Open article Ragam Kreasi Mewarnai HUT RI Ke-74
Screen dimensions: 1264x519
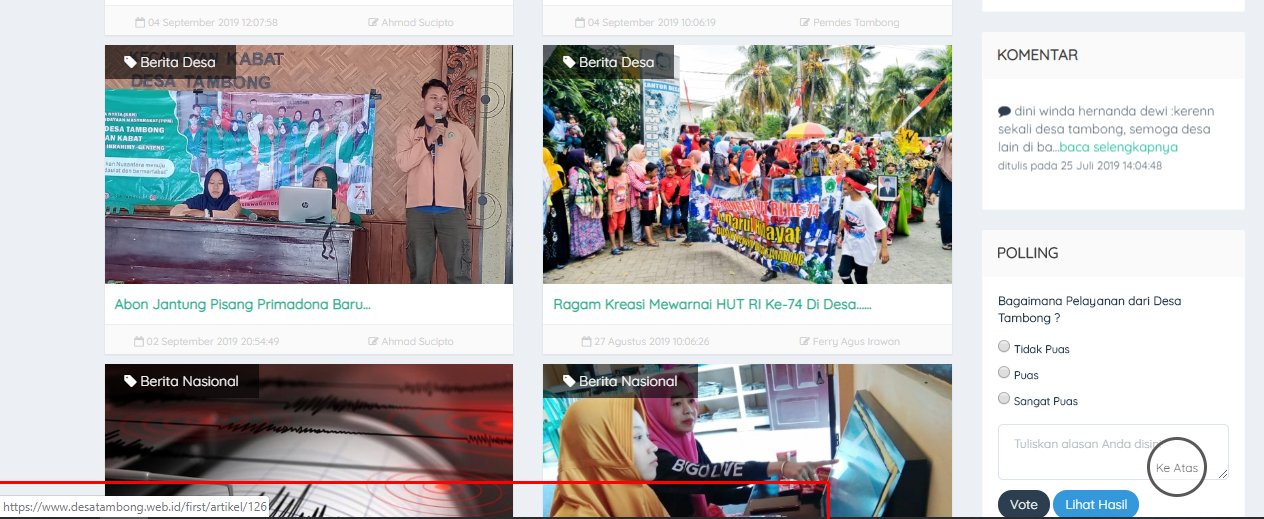click(713, 304)
